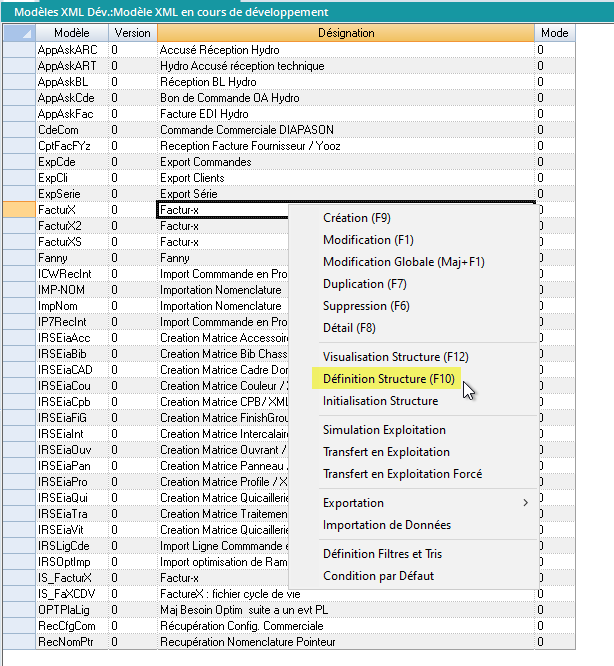Click row selector beside FacturX

point(17,210)
